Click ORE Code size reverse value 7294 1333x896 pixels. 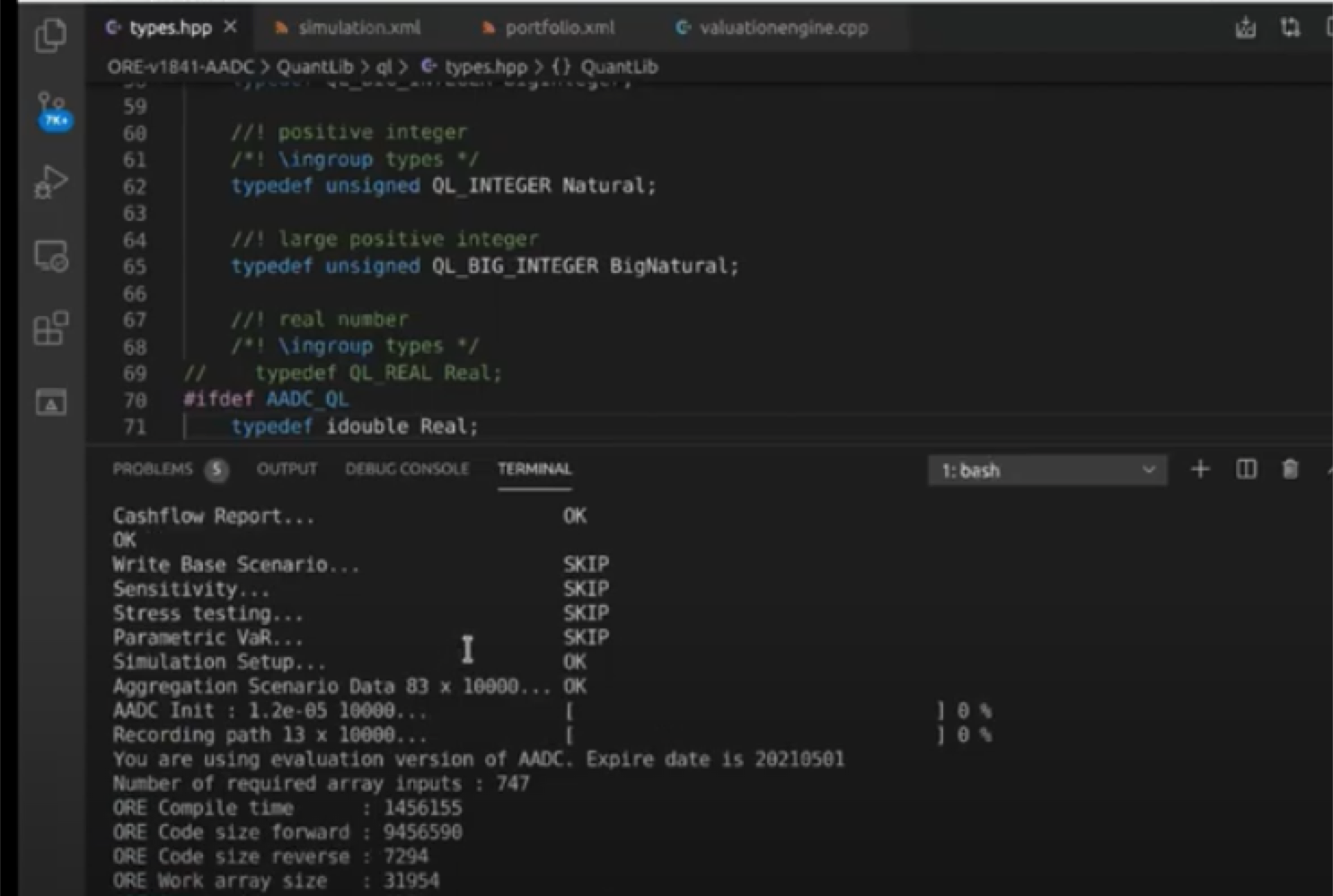pyautogui.click(x=406, y=856)
